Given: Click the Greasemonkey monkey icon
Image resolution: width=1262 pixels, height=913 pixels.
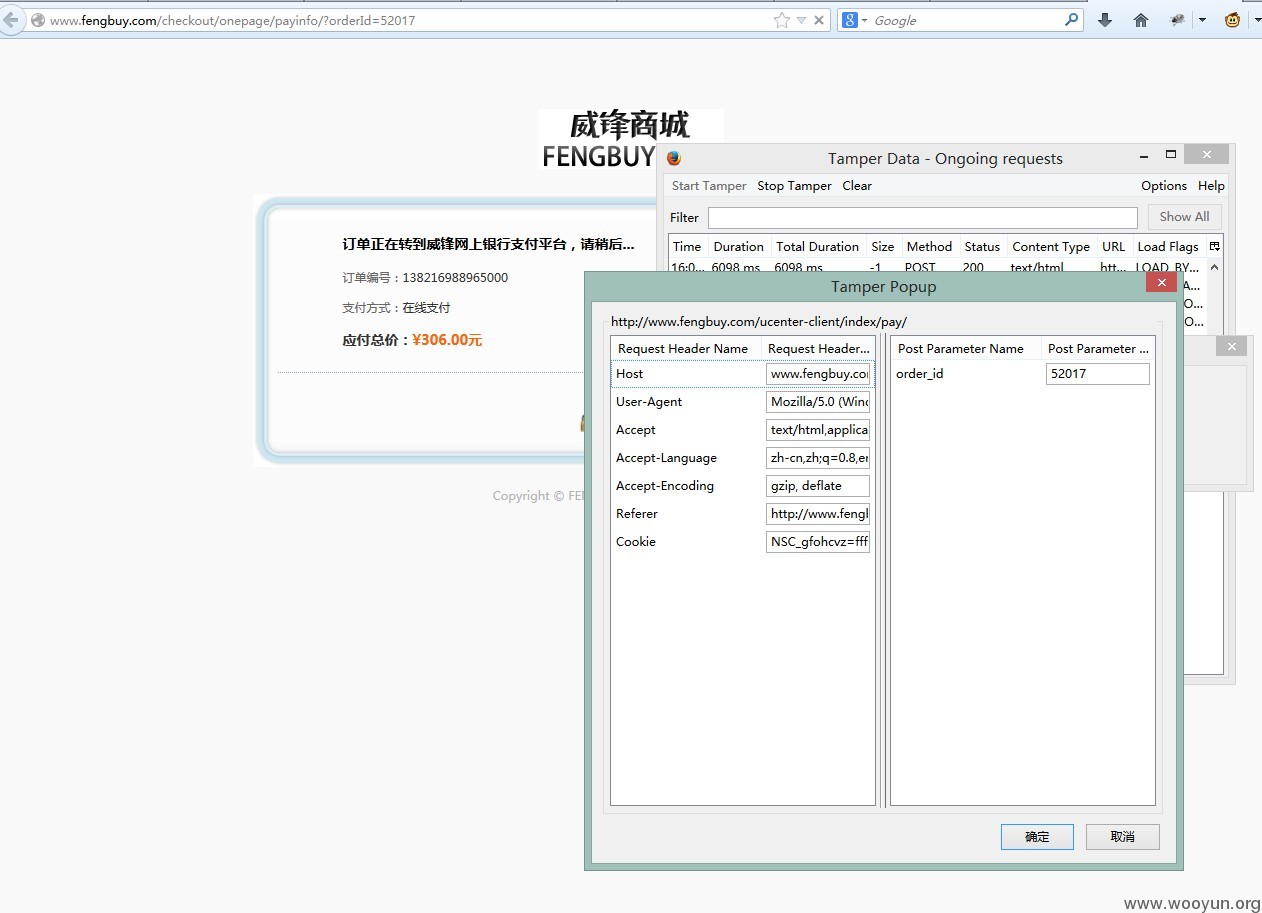Looking at the screenshot, I should coord(1232,20).
